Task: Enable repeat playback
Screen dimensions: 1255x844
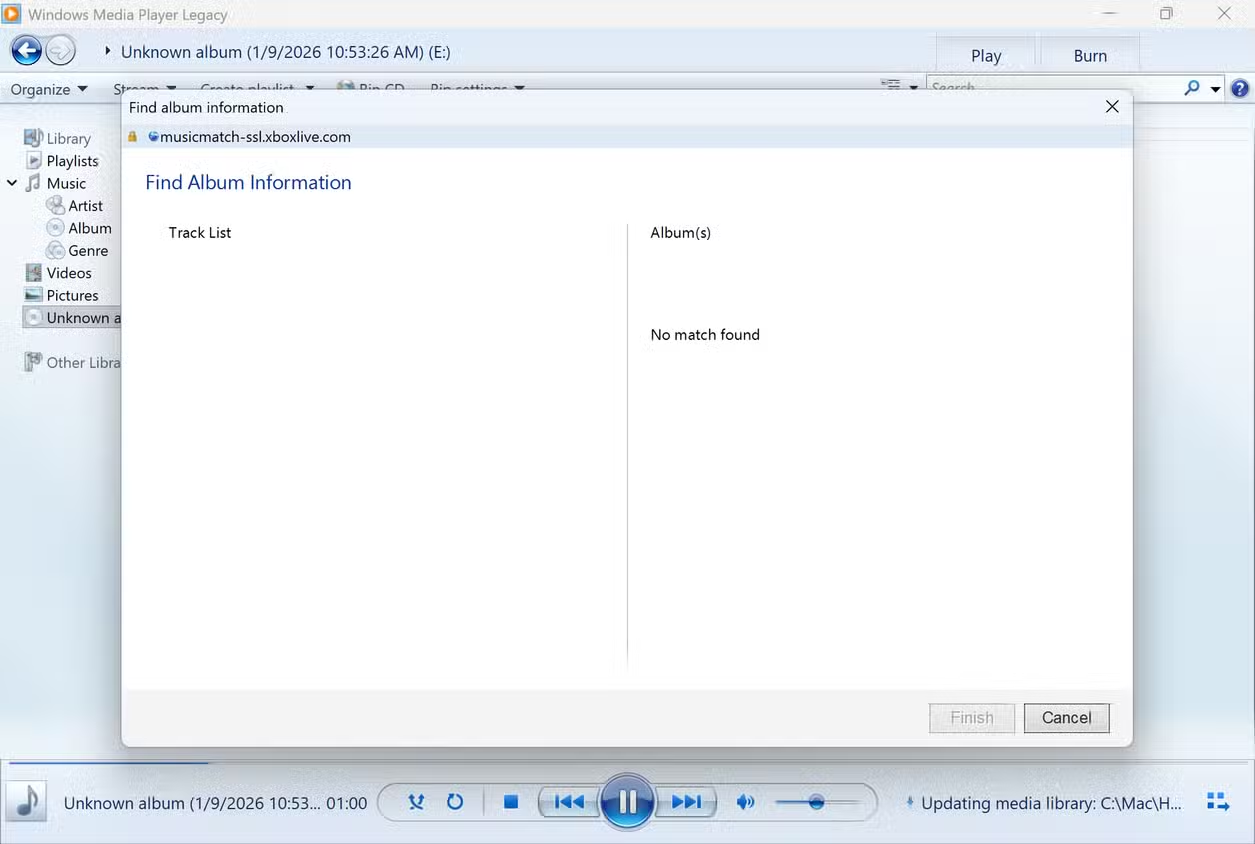Action: point(455,802)
